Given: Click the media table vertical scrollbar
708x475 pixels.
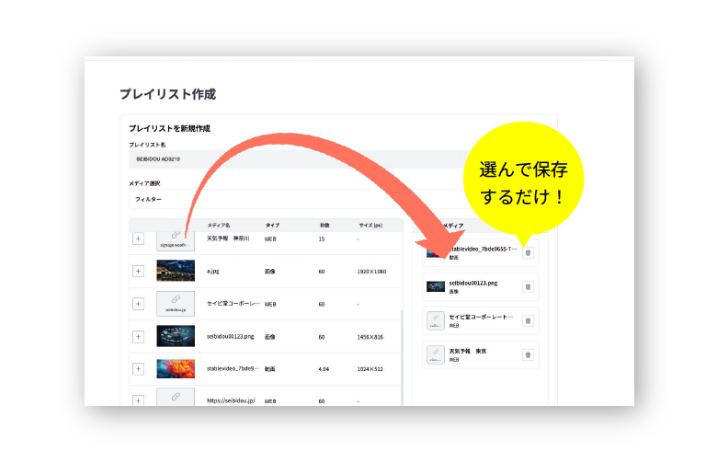Looking at the screenshot, I should click(x=402, y=357).
